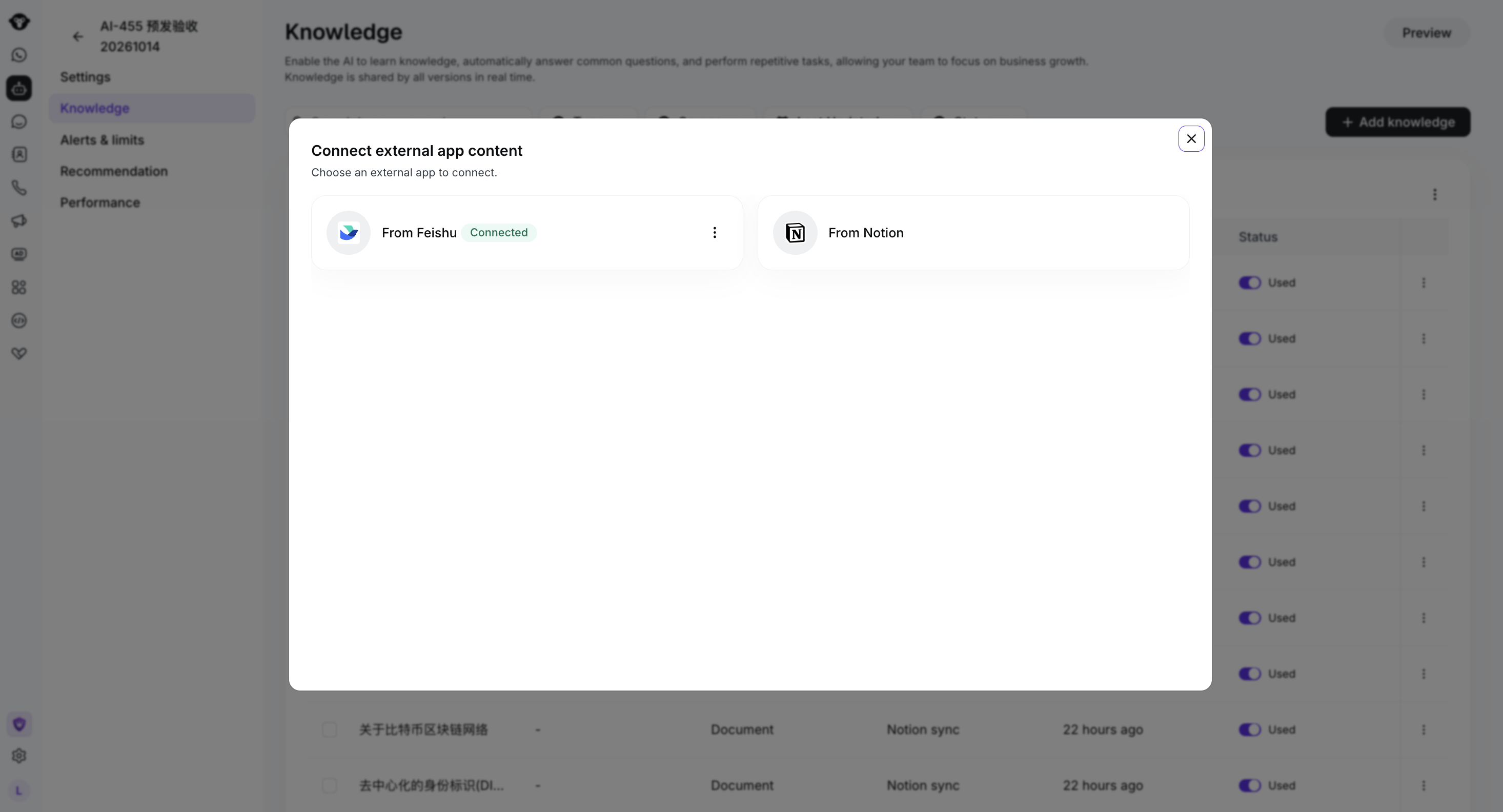Check the box for 关于比特币区块链网络
1503x812 pixels.
330,730
